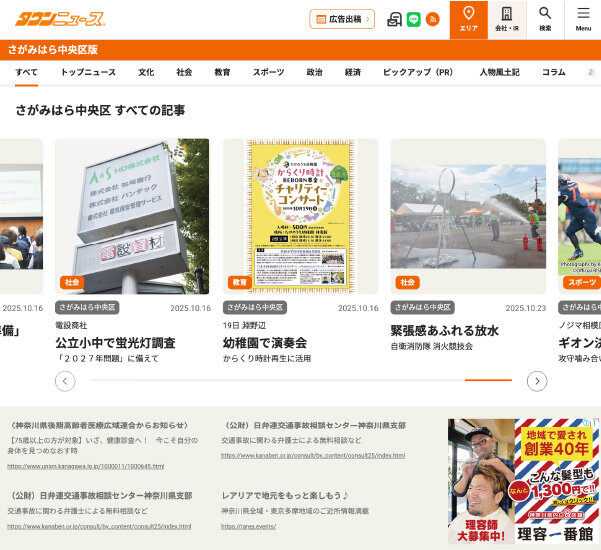Click the 19日 淵野辺 kicker text
This screenshot has height=550, width=601.
[244, 325]
